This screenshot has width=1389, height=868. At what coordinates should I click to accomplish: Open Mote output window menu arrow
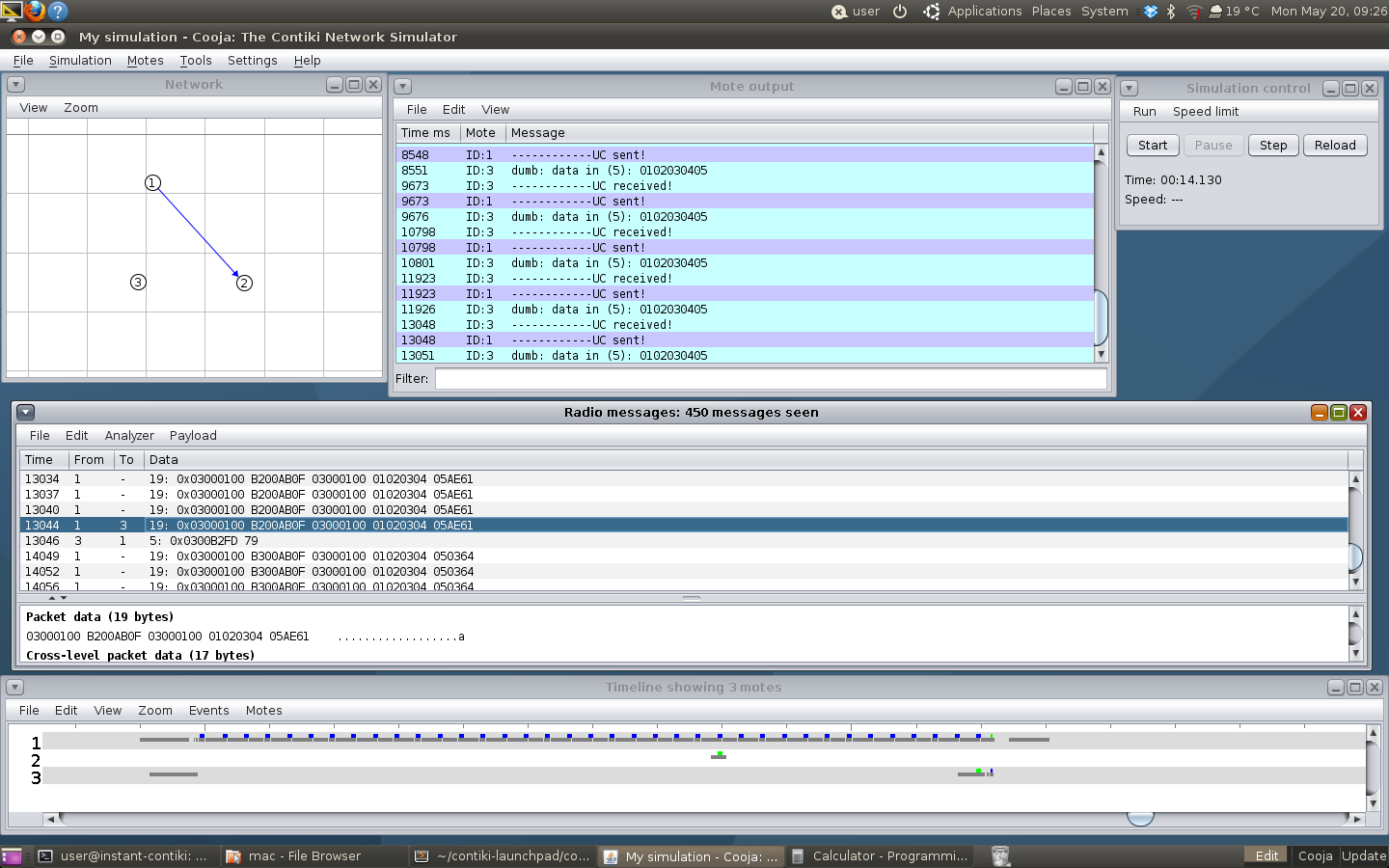(x=403, y=87)
